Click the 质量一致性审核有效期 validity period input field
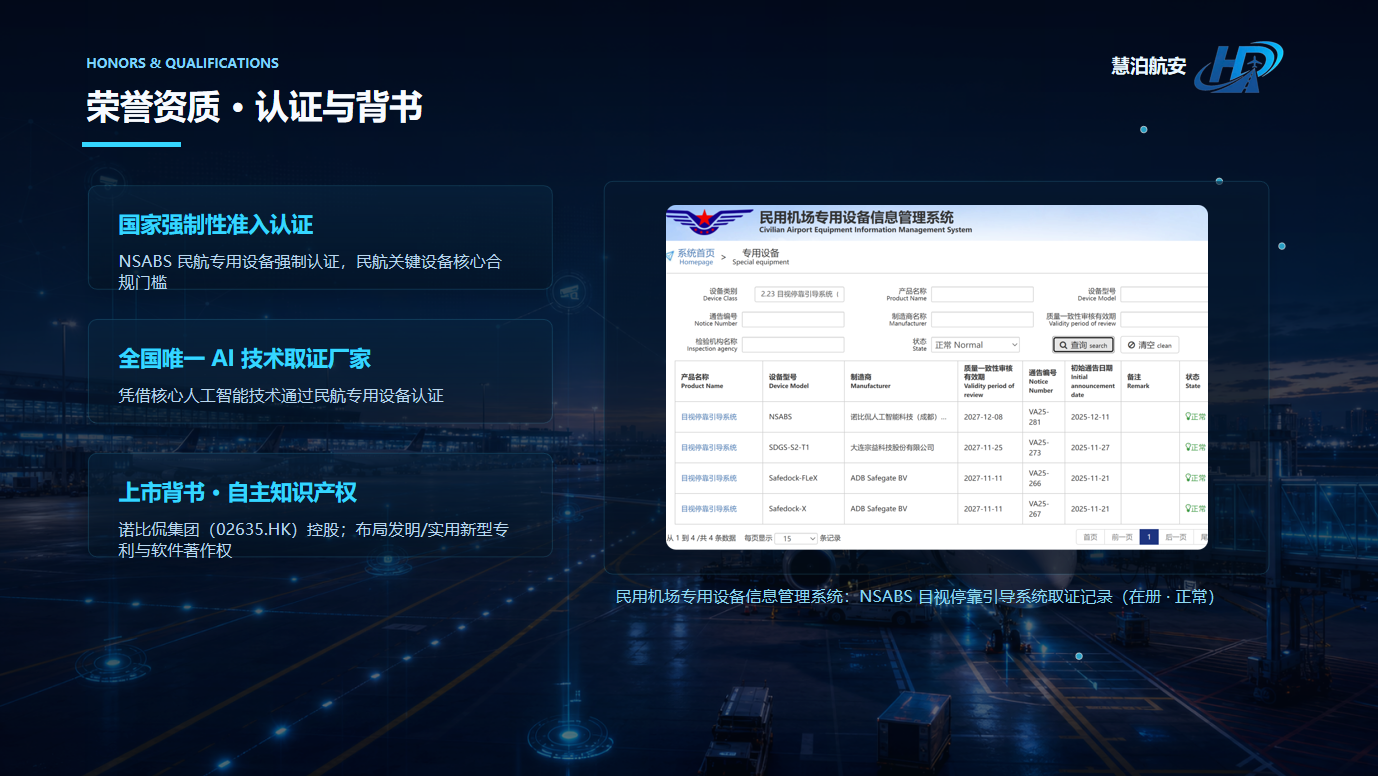The width and height of the screenshot is (1378, 776). pyautogui.click(x=1164, y=320)
